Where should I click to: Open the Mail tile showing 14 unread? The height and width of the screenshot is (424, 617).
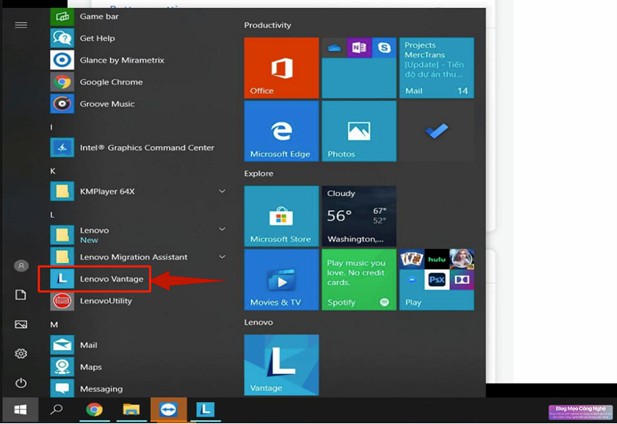pyautogui.click(x=436, y=68)
